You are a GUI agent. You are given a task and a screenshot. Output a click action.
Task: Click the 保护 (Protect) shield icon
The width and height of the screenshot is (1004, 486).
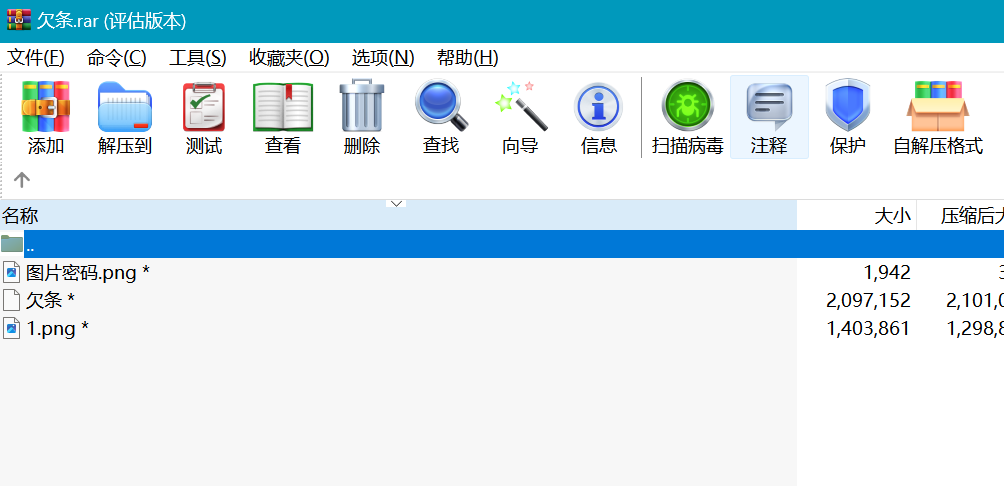click(848, 106)
